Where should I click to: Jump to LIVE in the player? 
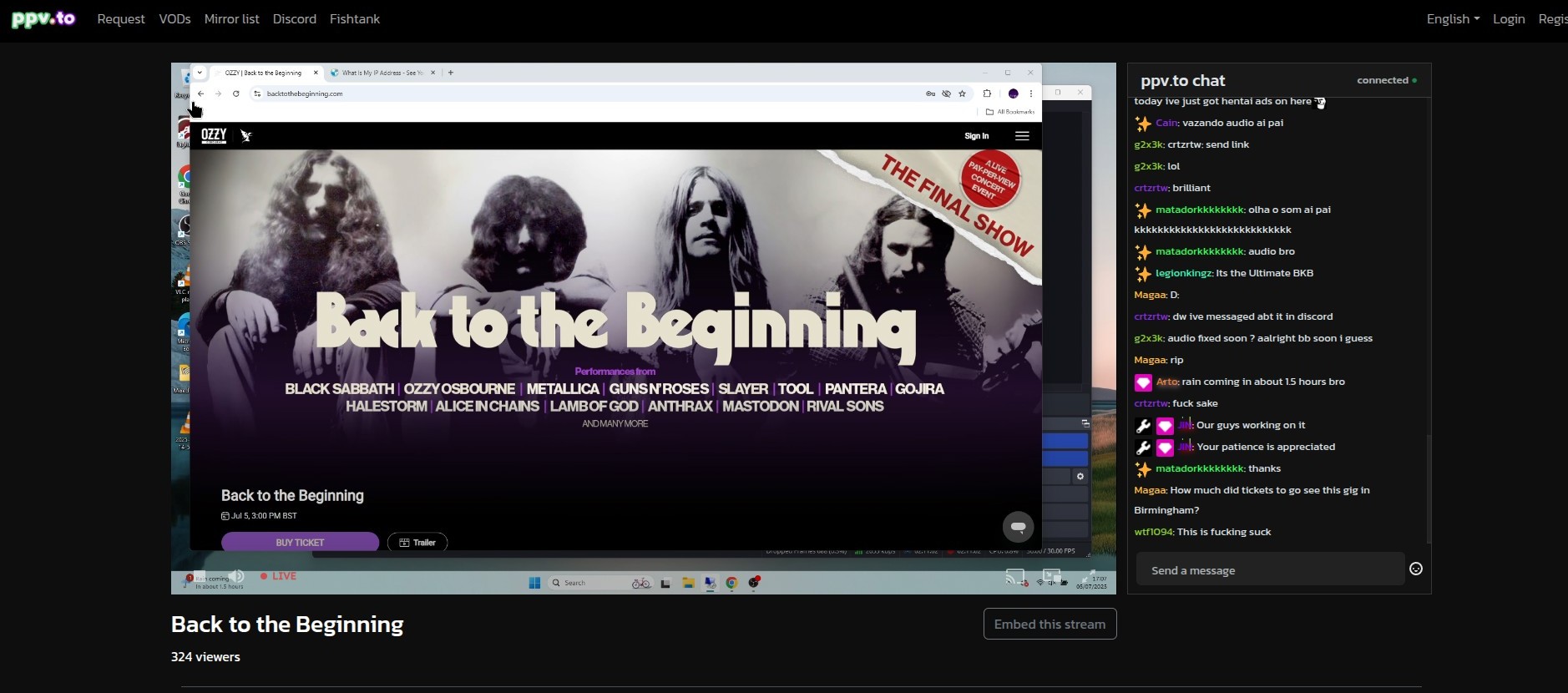[x=279, y=576]
